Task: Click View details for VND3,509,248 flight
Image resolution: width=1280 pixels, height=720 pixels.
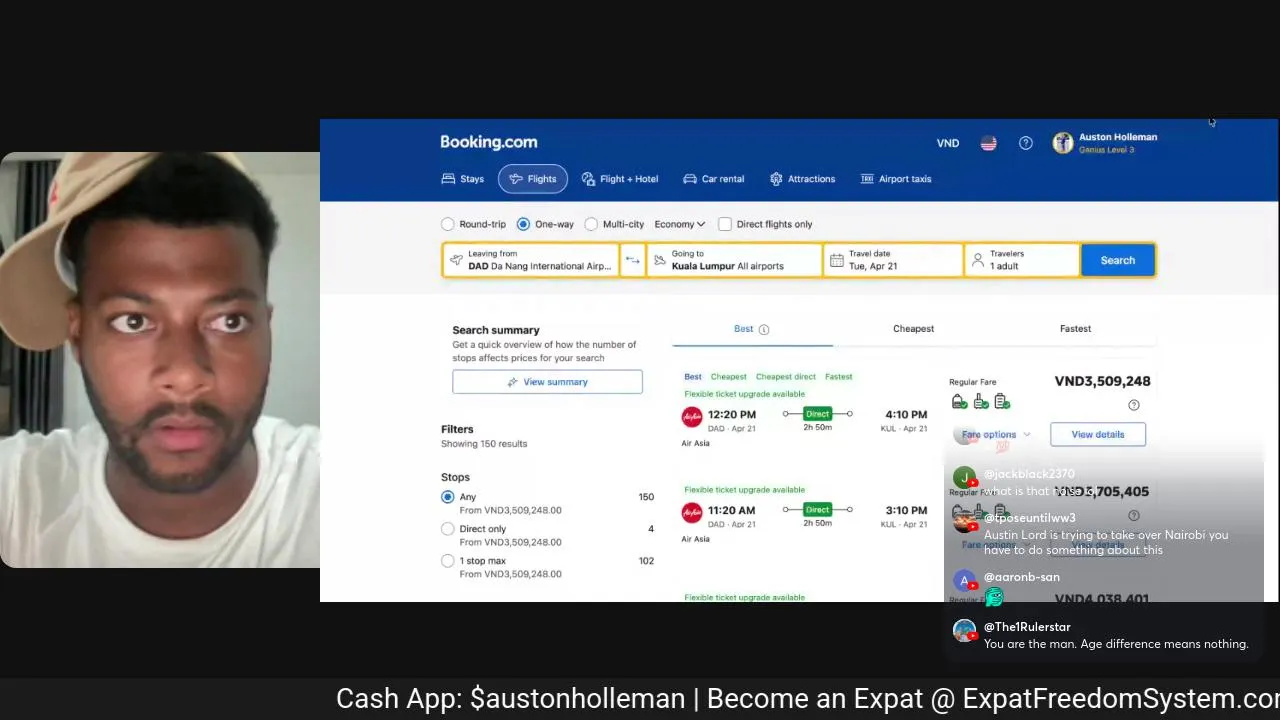Action: [1098, 434]
